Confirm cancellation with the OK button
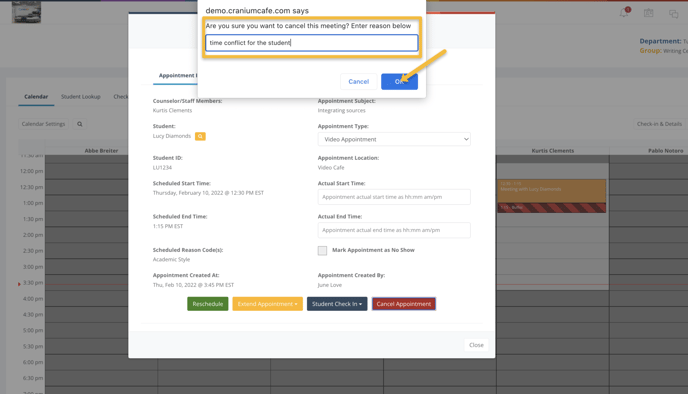 (399, 82)
